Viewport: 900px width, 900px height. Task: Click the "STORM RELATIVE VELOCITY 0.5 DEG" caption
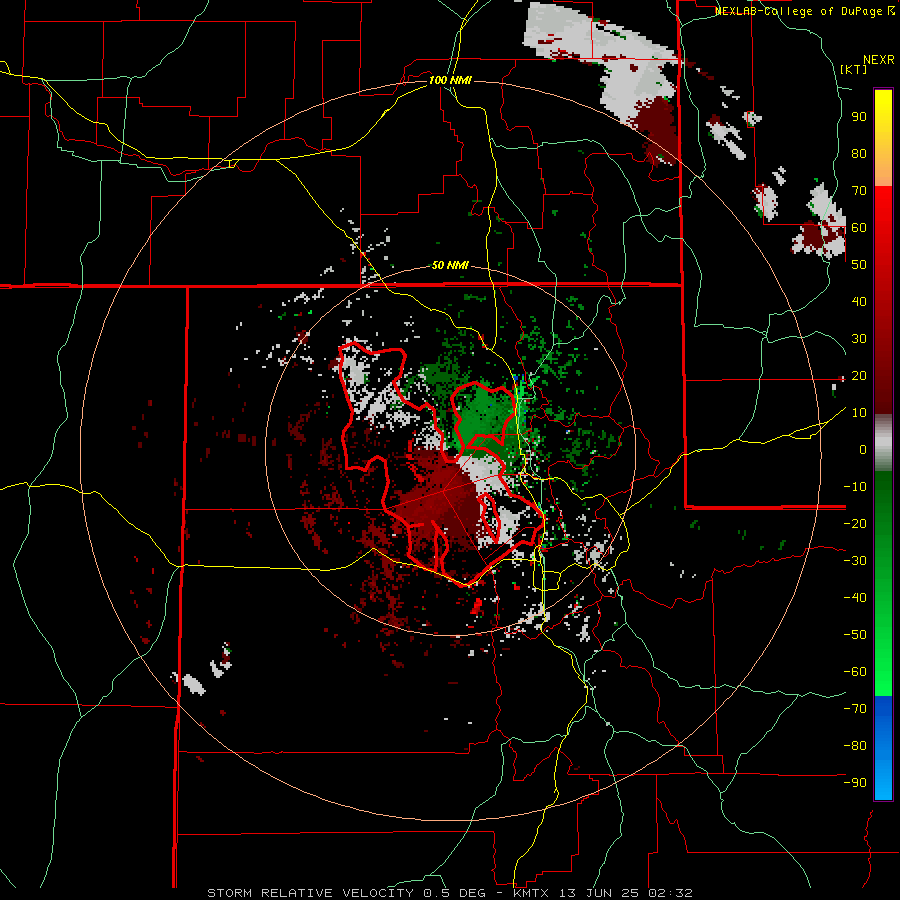click(x=346, y=893)
